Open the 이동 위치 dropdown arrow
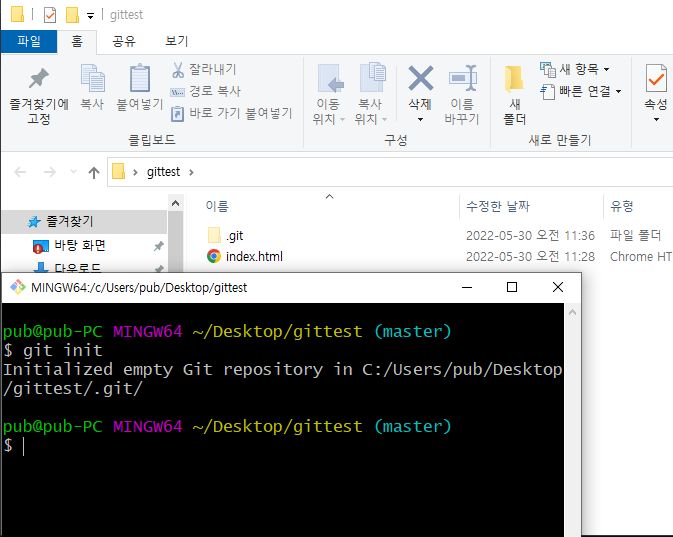The image size is (673, 537). point(343,119)
